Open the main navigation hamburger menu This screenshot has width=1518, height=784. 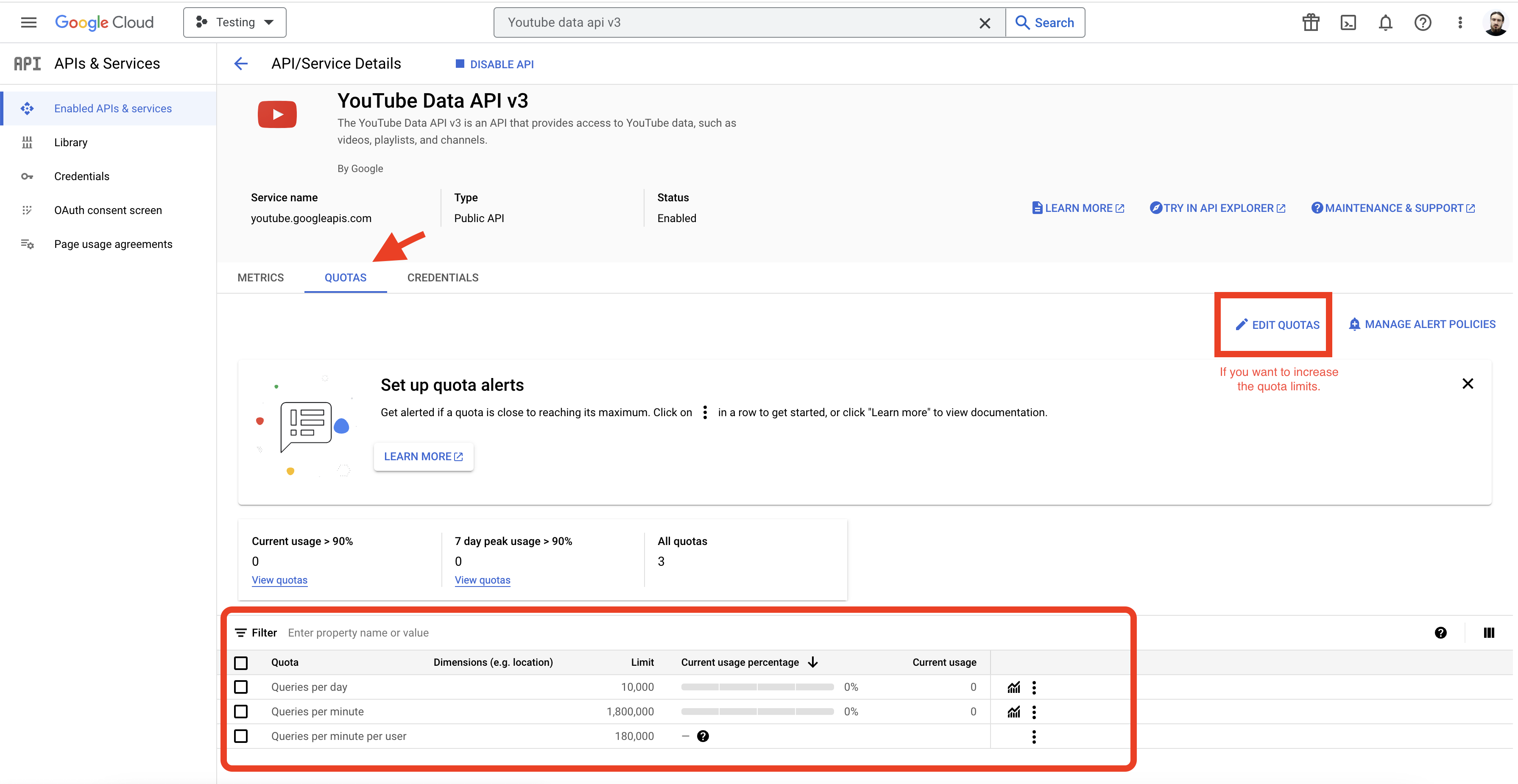(x=28, y=22)
